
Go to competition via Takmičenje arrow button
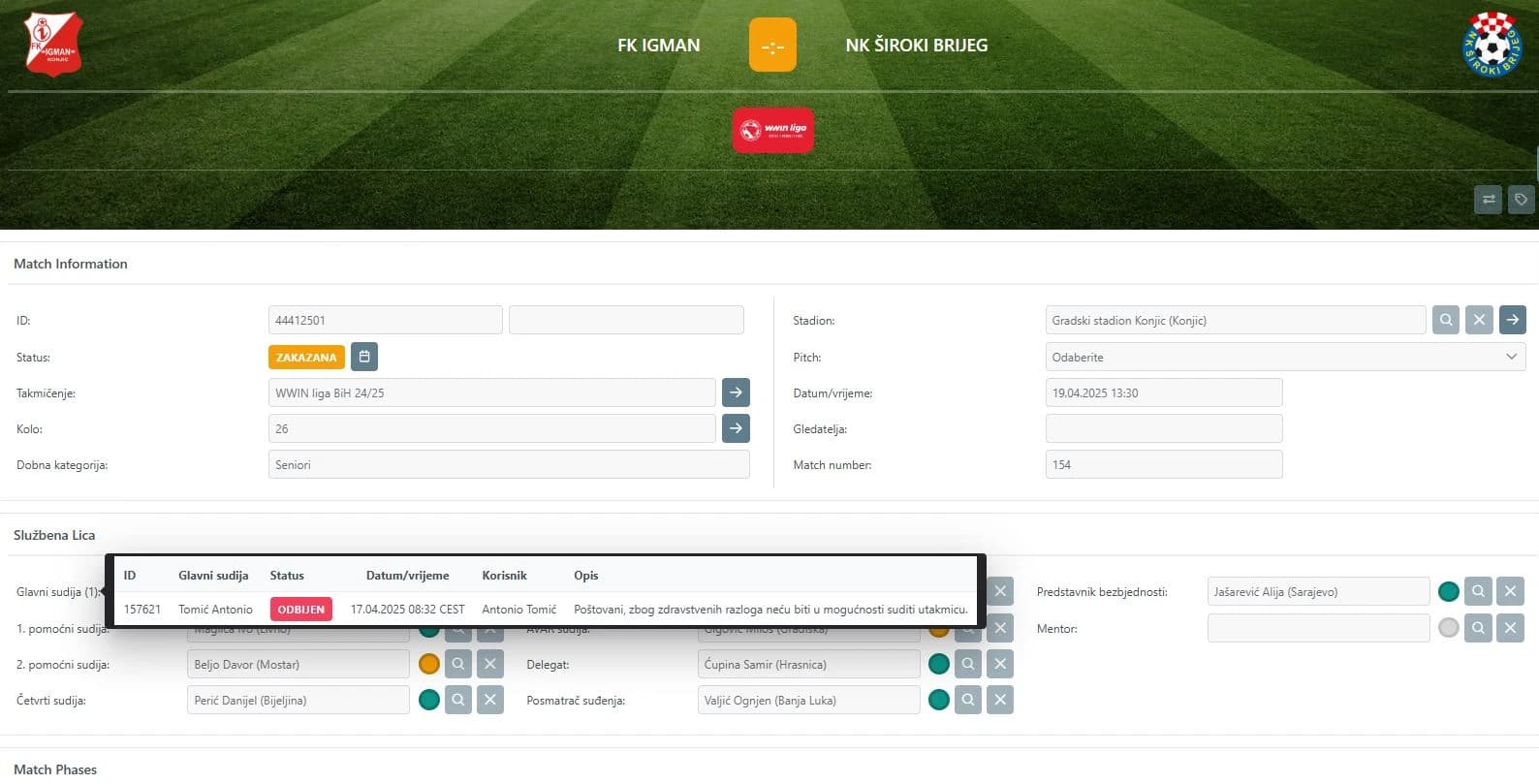pos(736,392)
